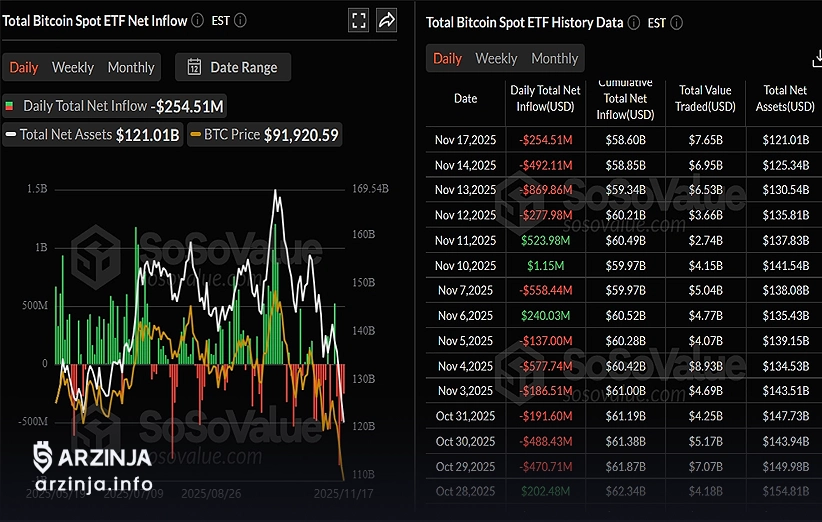822x522 pixels.
Task: Select Daily tab in chart panel
Action: tap(24, 67)
